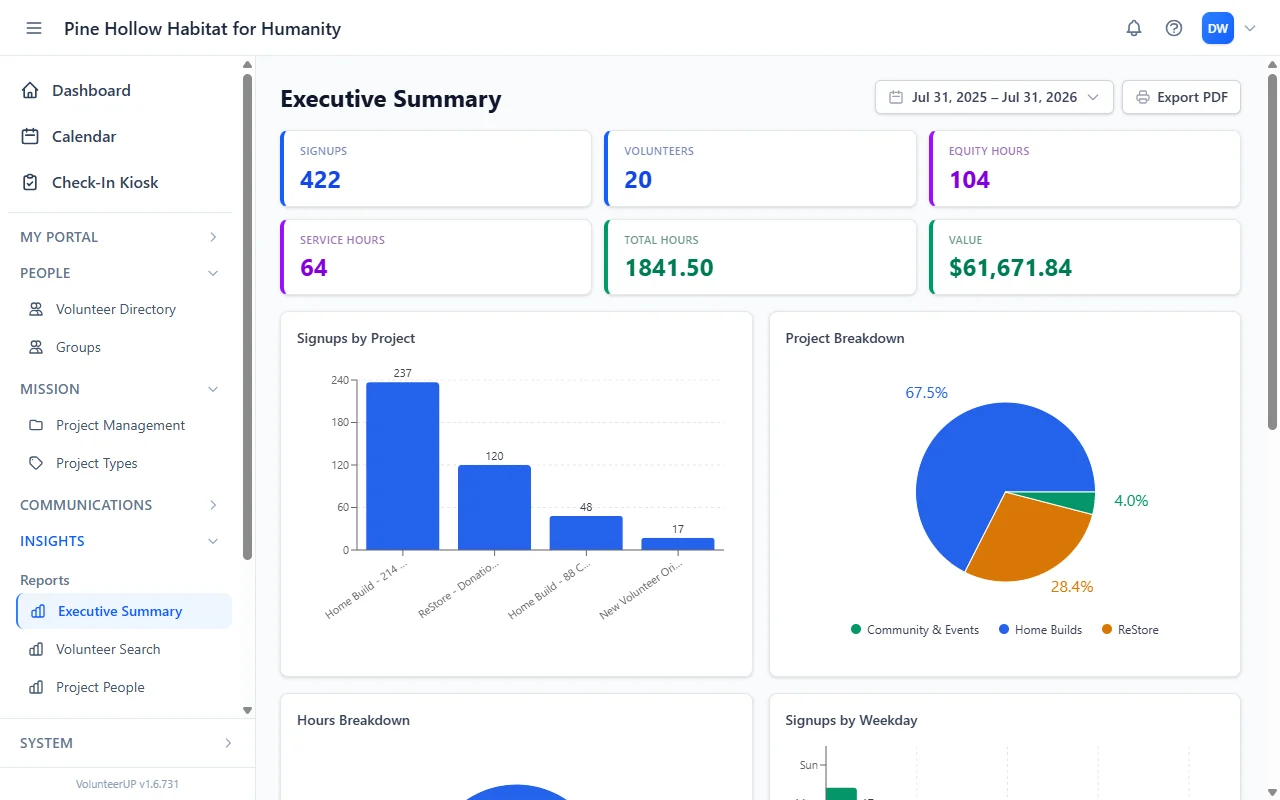Expand the user account chevron
1280x800 pixels.
[x=1249, y=28]
